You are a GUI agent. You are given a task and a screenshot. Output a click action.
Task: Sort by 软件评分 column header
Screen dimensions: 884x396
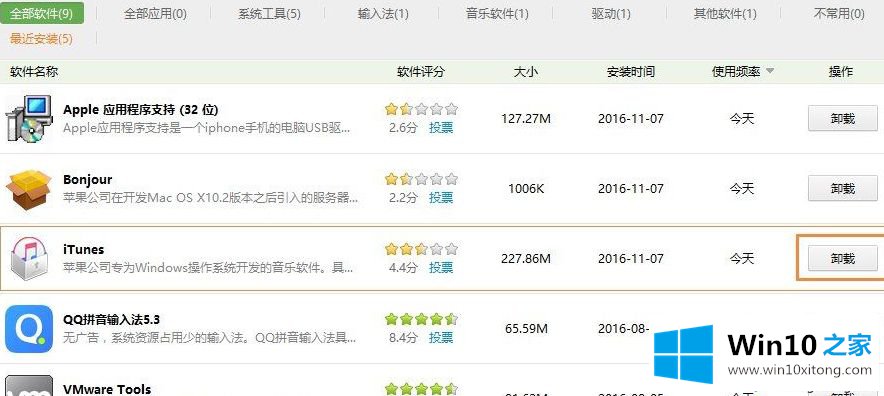pyautogui.click(x=421, y=72)
